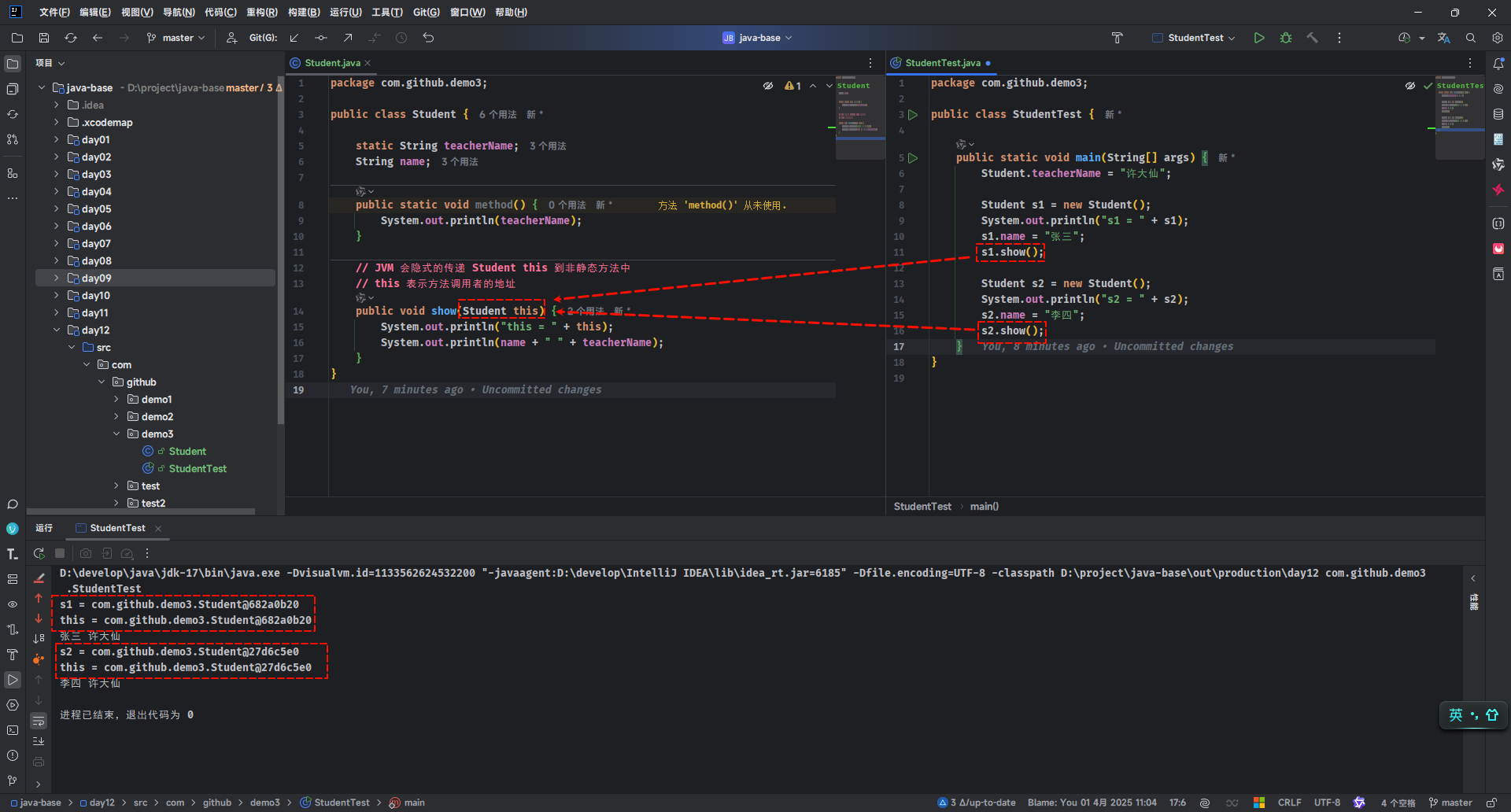The width and height of the screenshot is (1511, 812).
Task: Click CRLF line separator in status bar
Action: tap(1289, 803)
